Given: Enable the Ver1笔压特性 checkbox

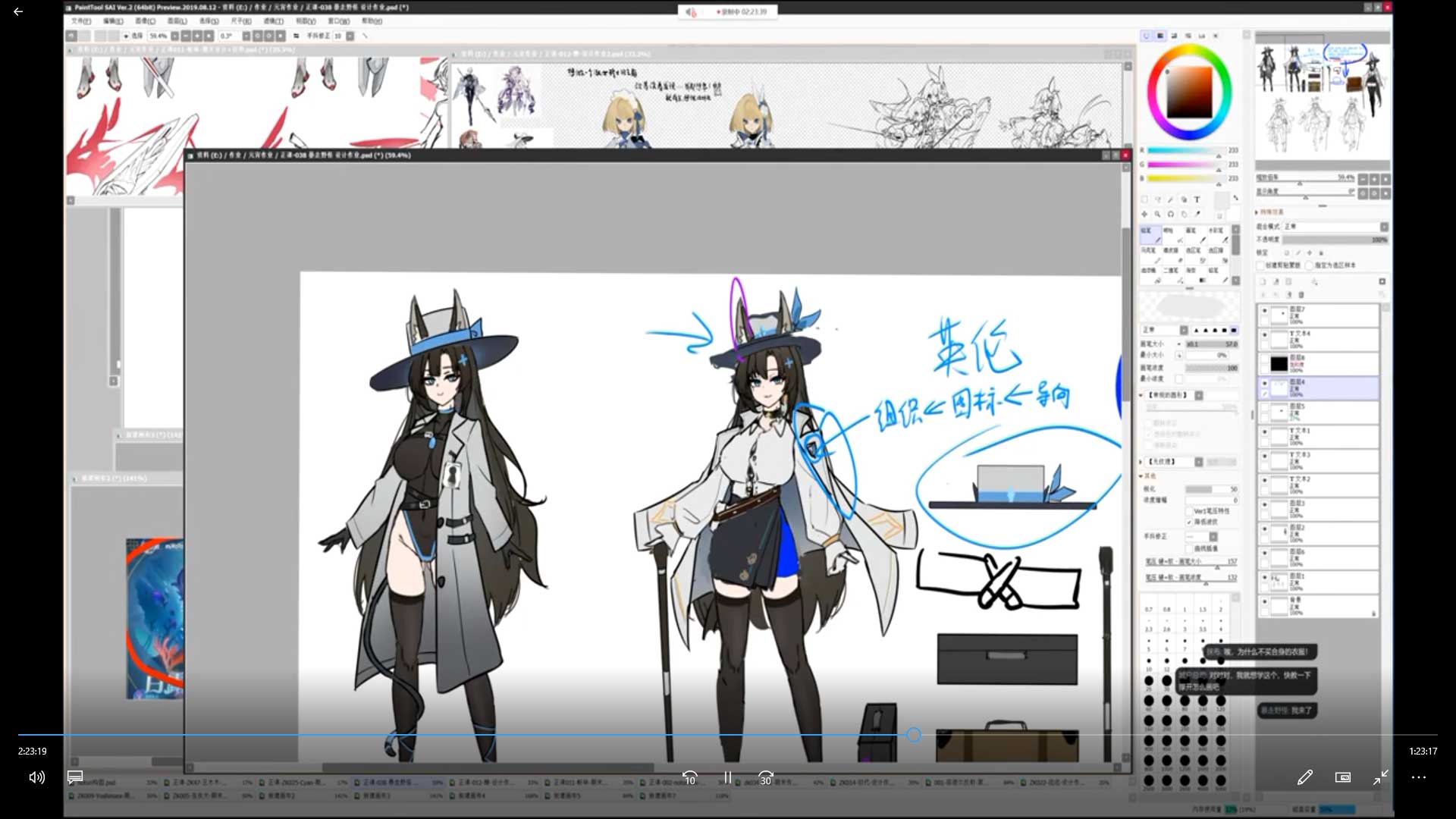Looking at the screenshot, I should coord(1189,511).
